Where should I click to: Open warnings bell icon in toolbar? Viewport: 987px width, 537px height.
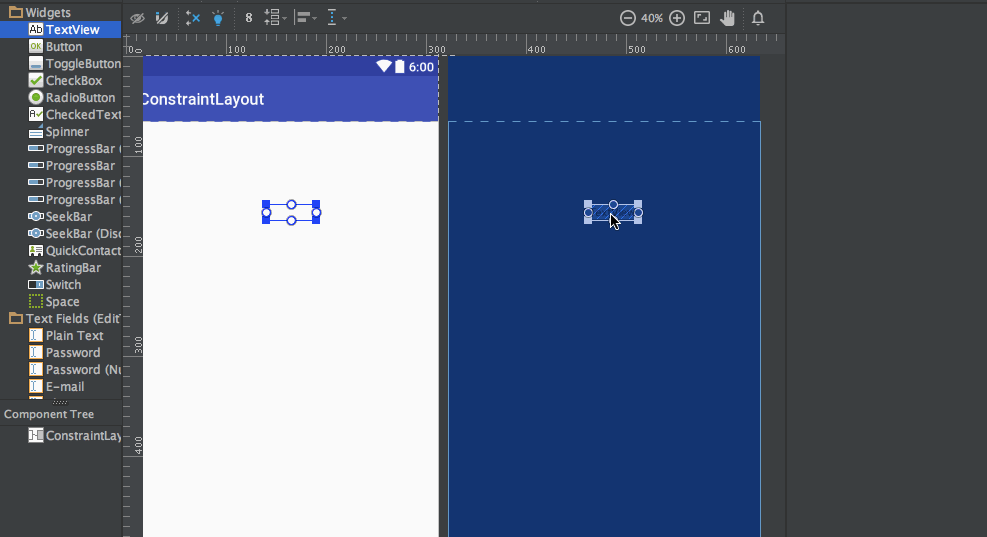(758, 18)
